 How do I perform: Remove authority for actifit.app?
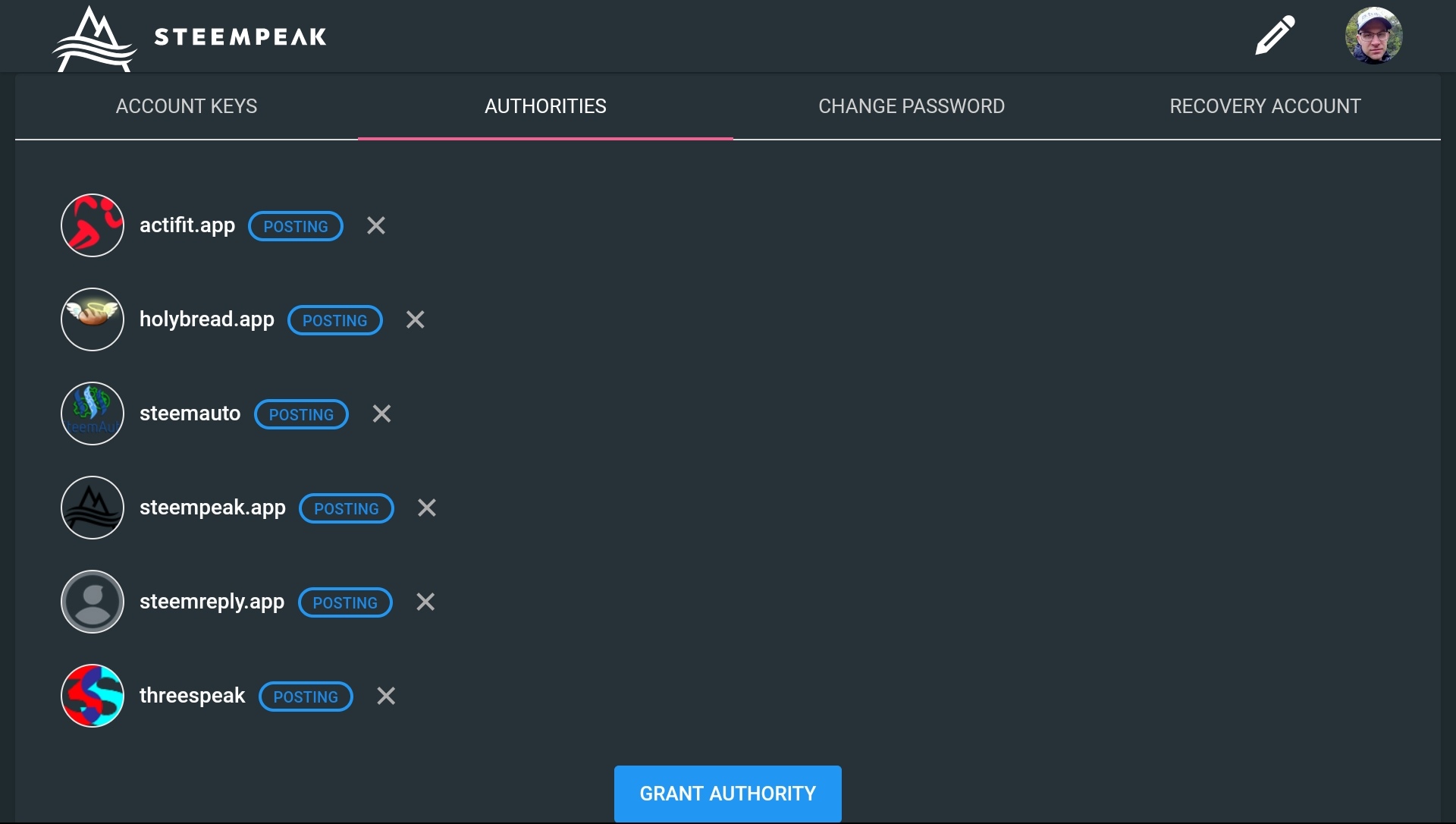pyautogui.click(x=376, y=225)
